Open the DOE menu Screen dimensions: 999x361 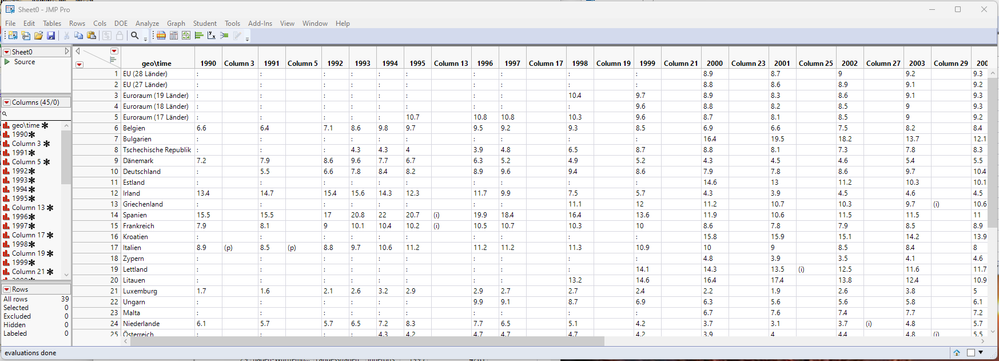click(121, 24)
